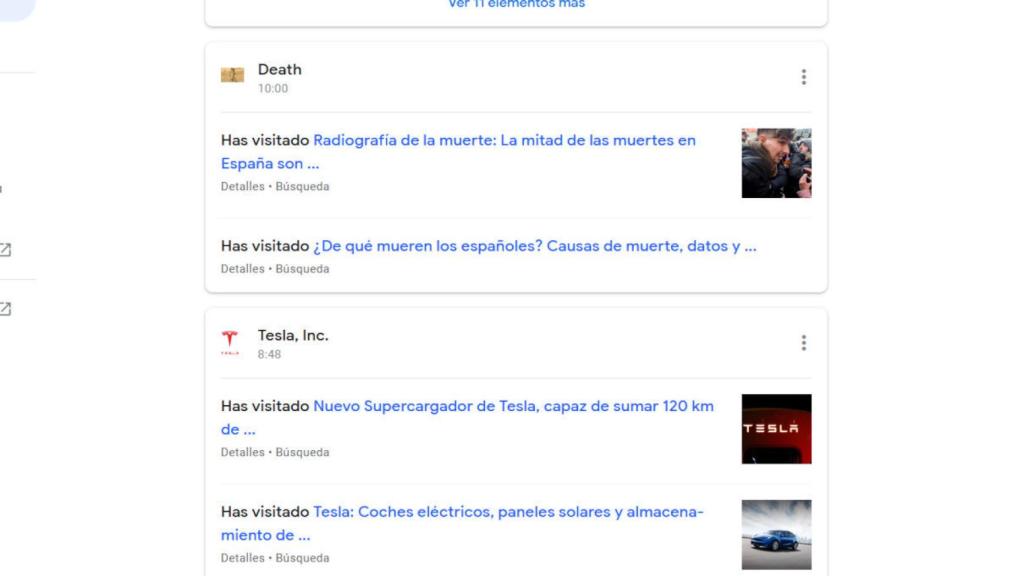
Task: Click Búsqueda under "Tesla: Coches eléctricos"
Action: tap(302, 558)
